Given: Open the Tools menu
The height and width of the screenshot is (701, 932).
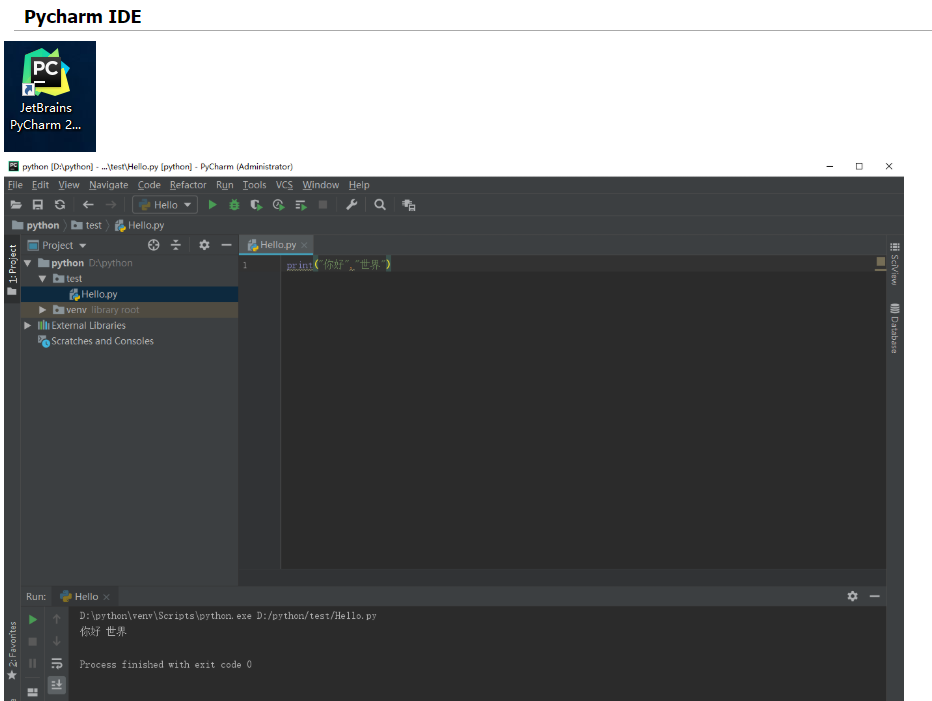Looking at the screenshot, I should [x=254, y=185].
